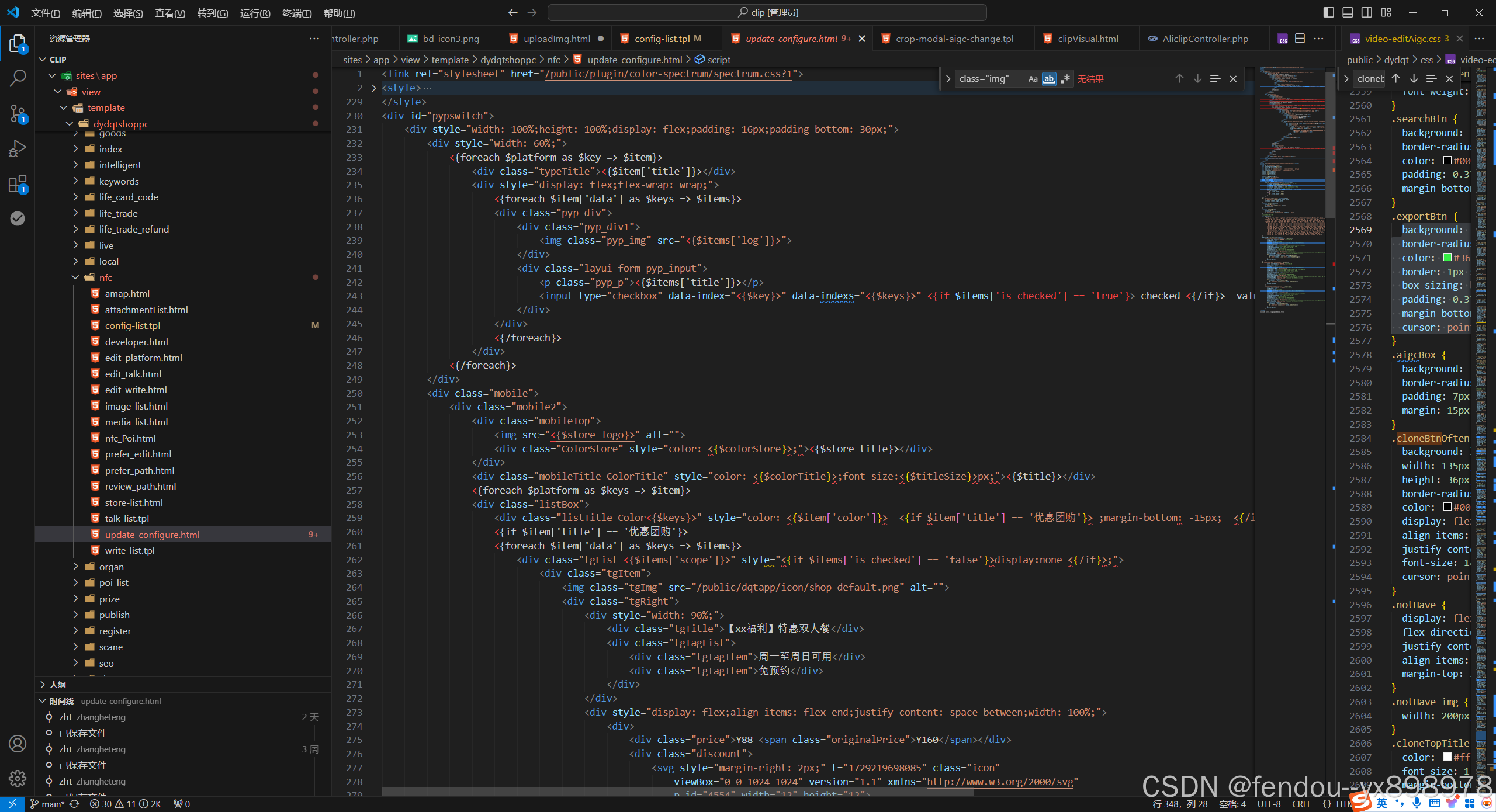Toggle Use Regular Expression in find widget
Viewport: 1496px width, 812px height.
point(1065,79)
